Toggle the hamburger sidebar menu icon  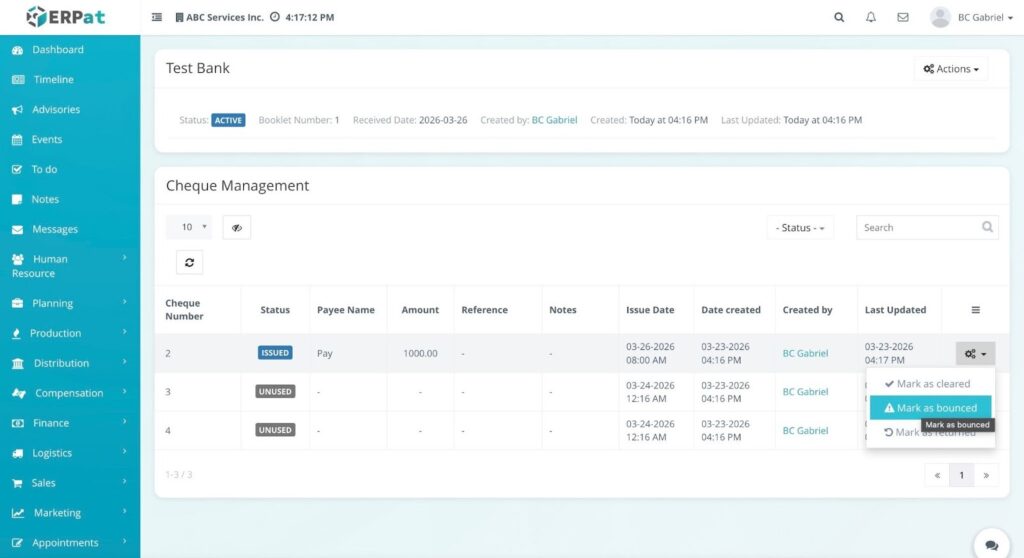point(157,17)
